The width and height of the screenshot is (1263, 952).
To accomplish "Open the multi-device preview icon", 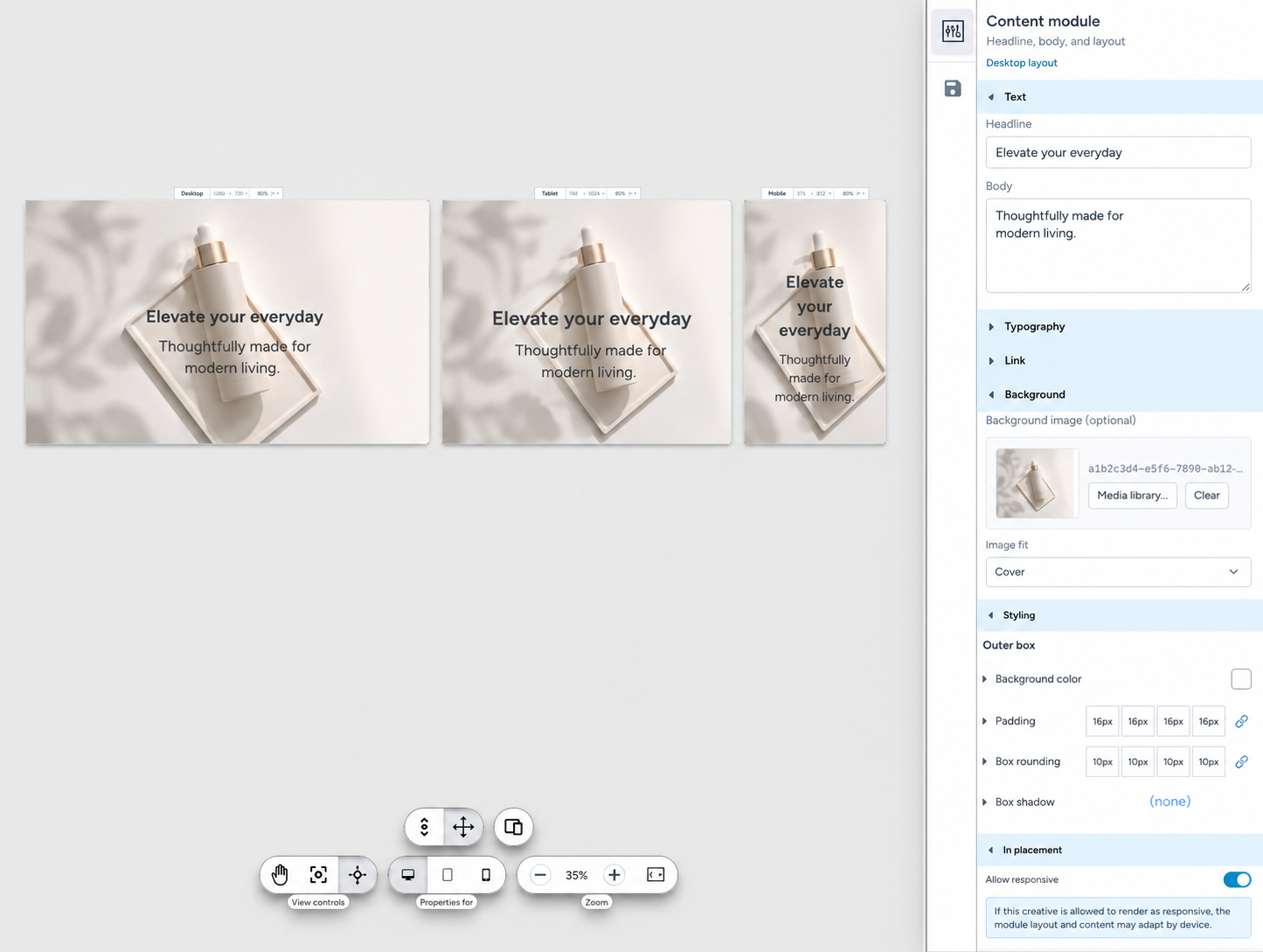I will [x=514, y=827].
